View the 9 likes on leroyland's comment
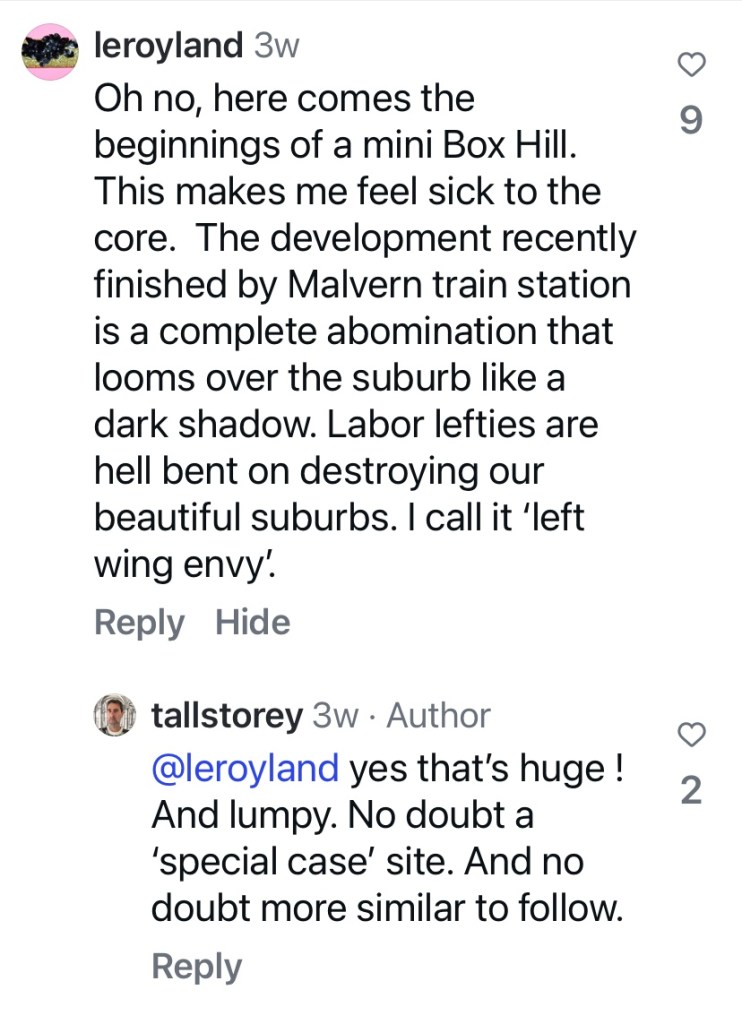Viewport: 742px width, 1024px height. [x=691, y=121]
